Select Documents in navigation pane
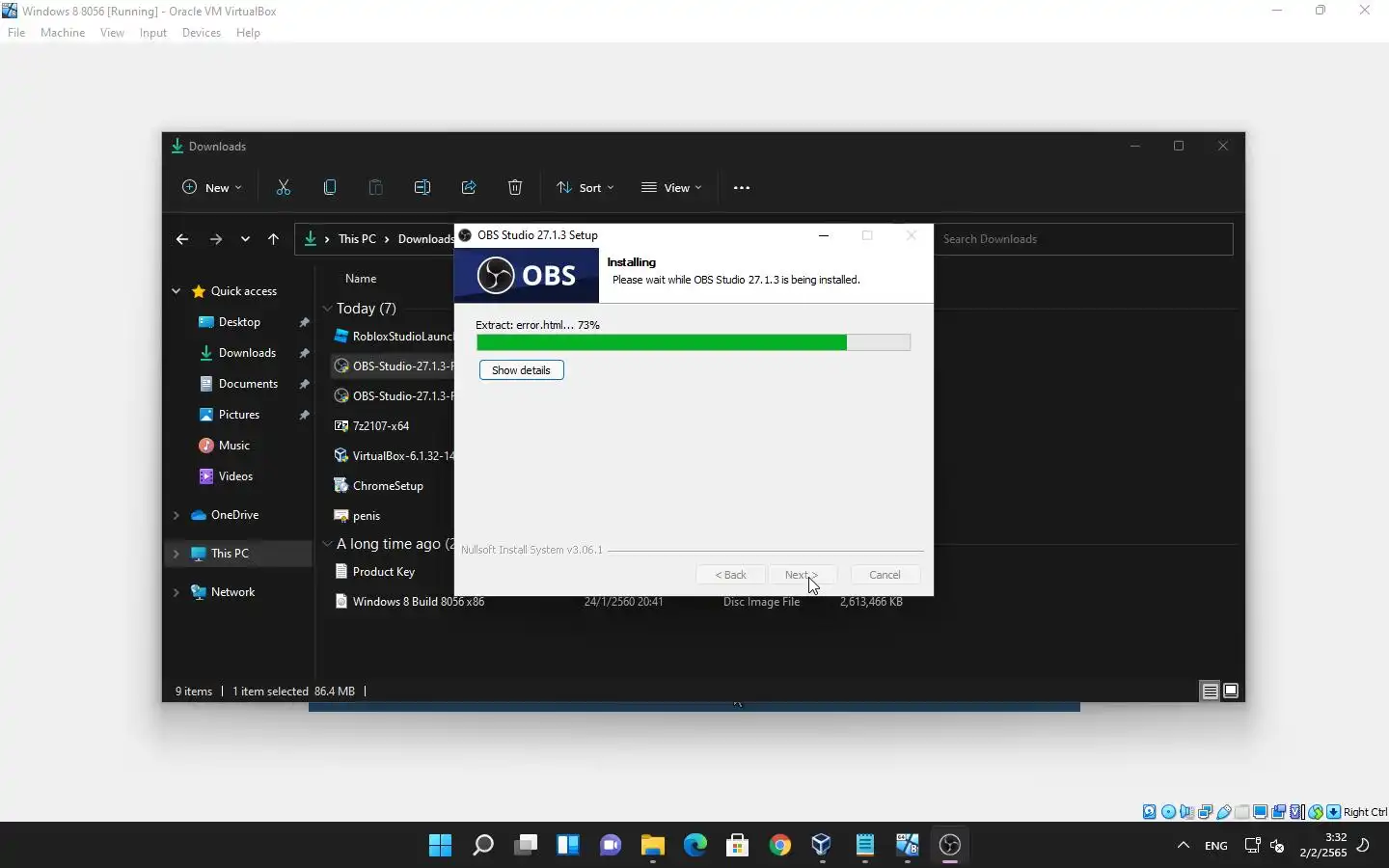The image size is (1389, 868). coord(248,384)
